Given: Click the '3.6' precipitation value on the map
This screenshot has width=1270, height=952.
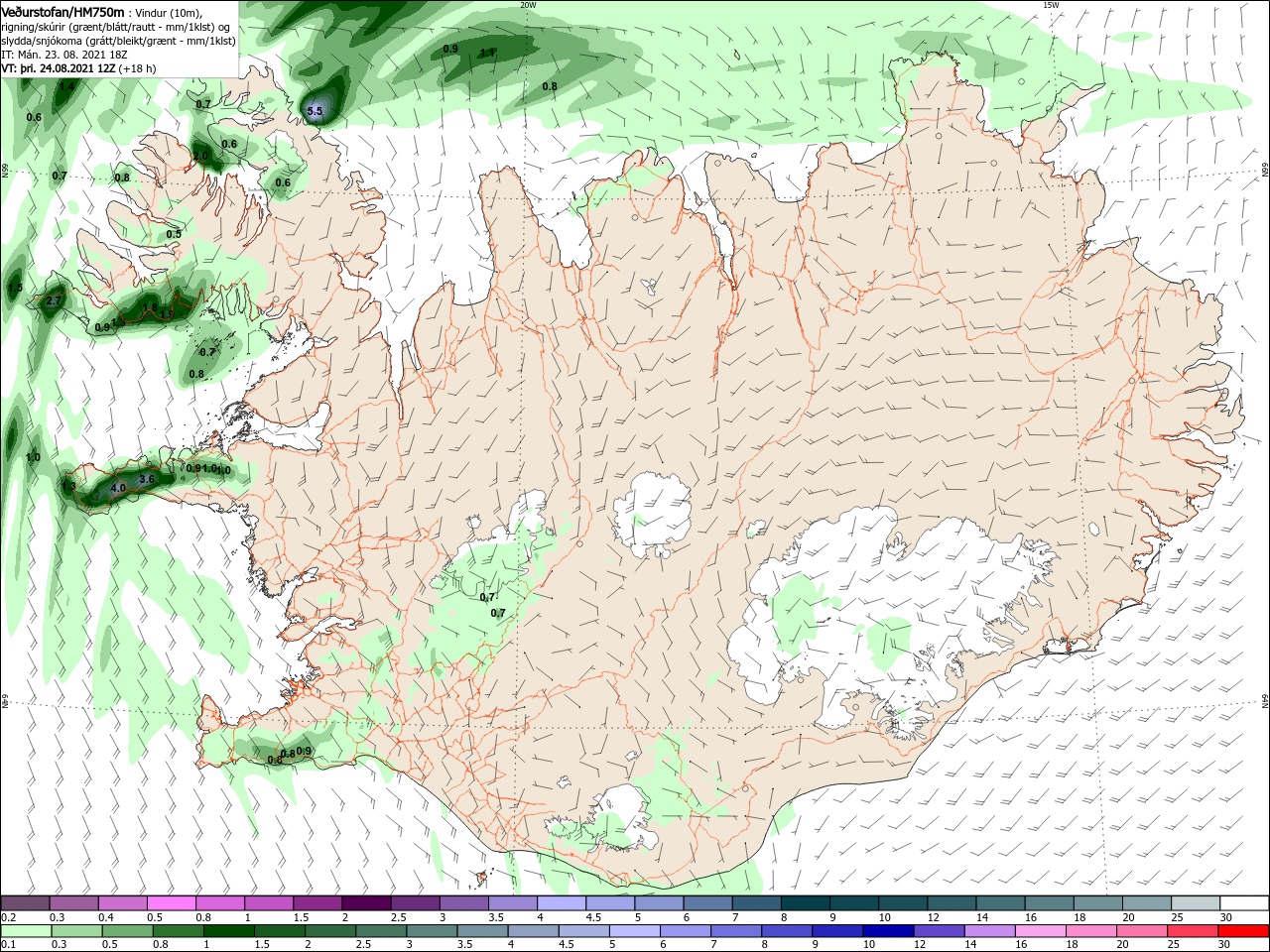Looking at the screenshot, I should click(147, 479).
